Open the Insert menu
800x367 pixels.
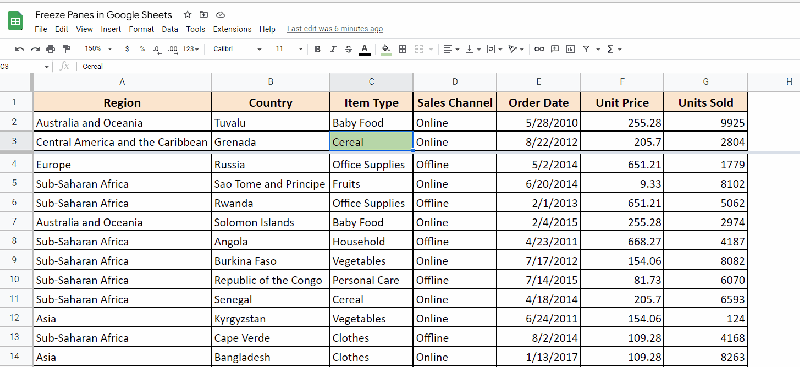pyautogui.click(x=111, y=29)
